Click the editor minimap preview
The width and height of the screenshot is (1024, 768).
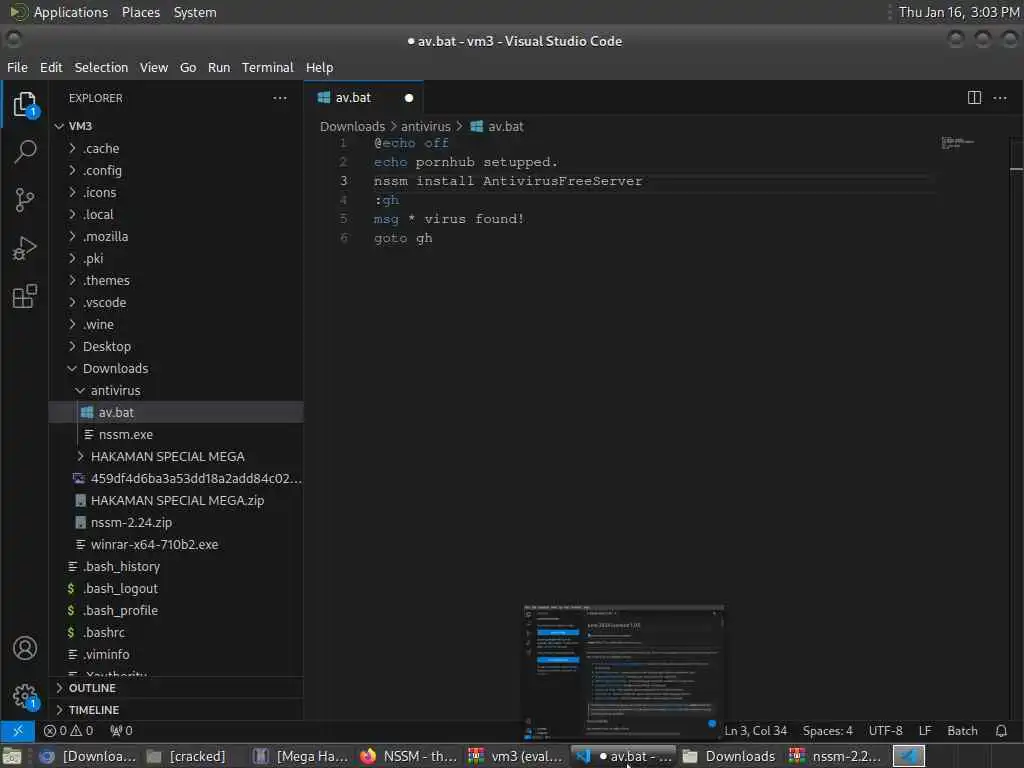pyautogui.click(x=957, y=142)
